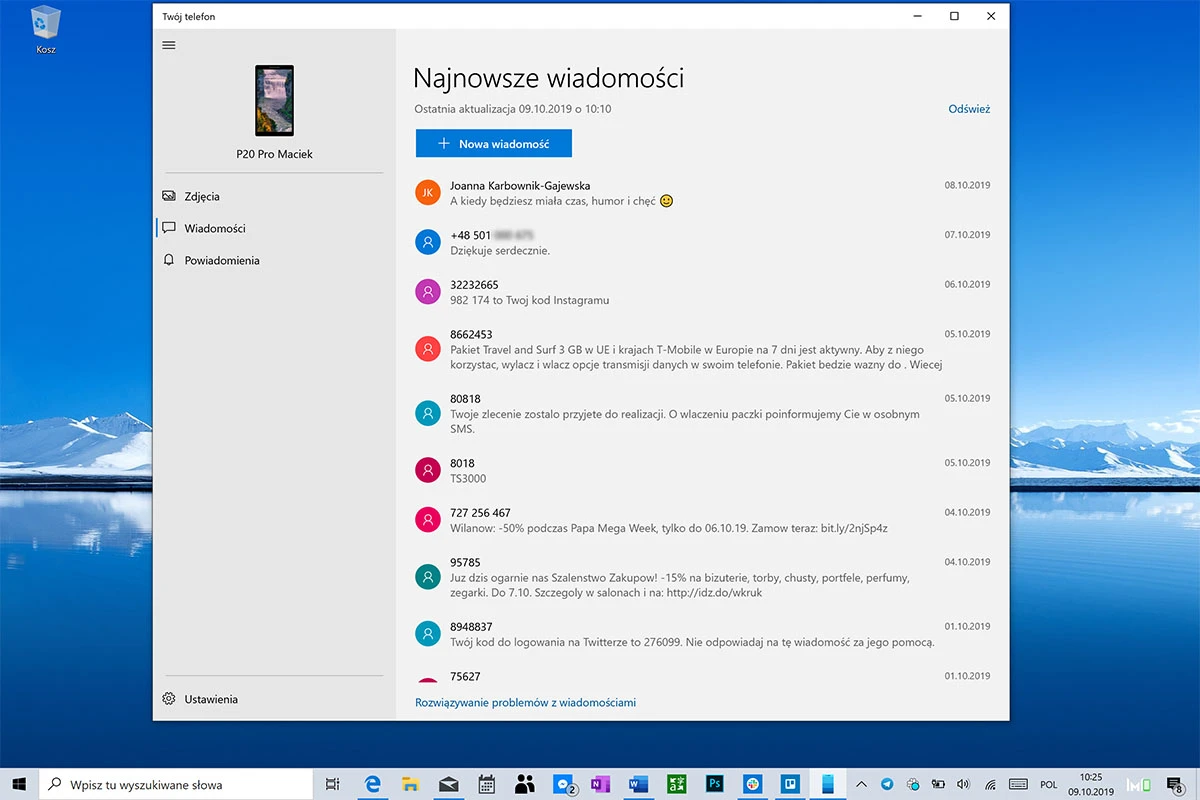
Task: Open Microsoft Word from the taskbar
Action: pyautogui.click(x=638, y=785)
